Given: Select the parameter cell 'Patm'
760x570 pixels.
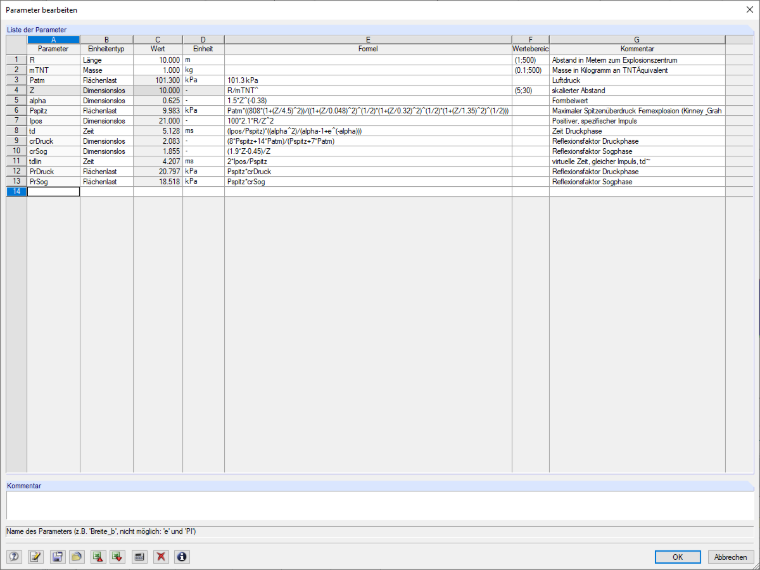Looking at the screenshot, I should tap(53, 80).
